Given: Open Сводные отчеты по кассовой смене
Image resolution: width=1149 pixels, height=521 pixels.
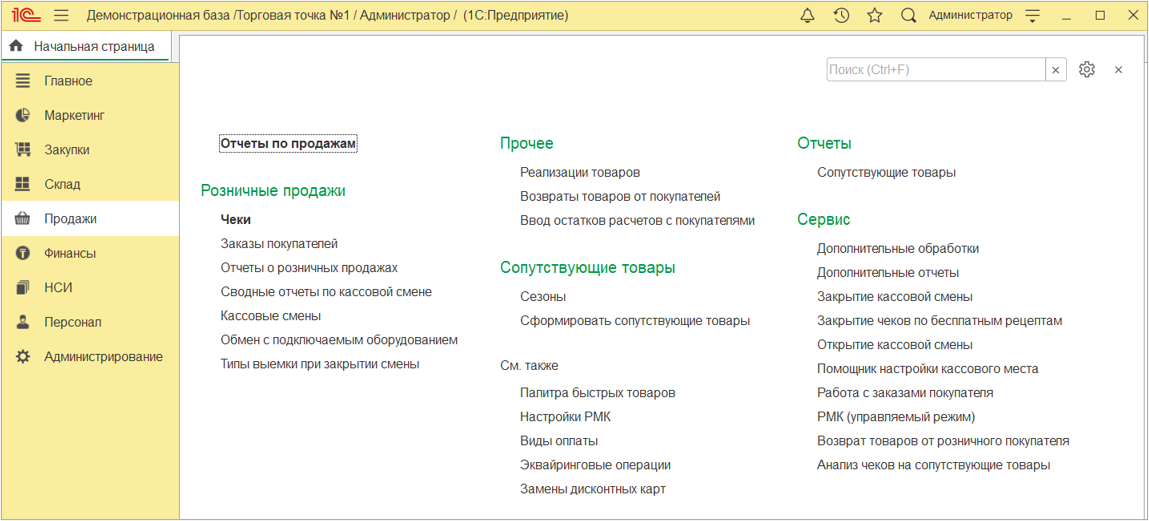Looking at the screenshot, I should click(326, 292).
